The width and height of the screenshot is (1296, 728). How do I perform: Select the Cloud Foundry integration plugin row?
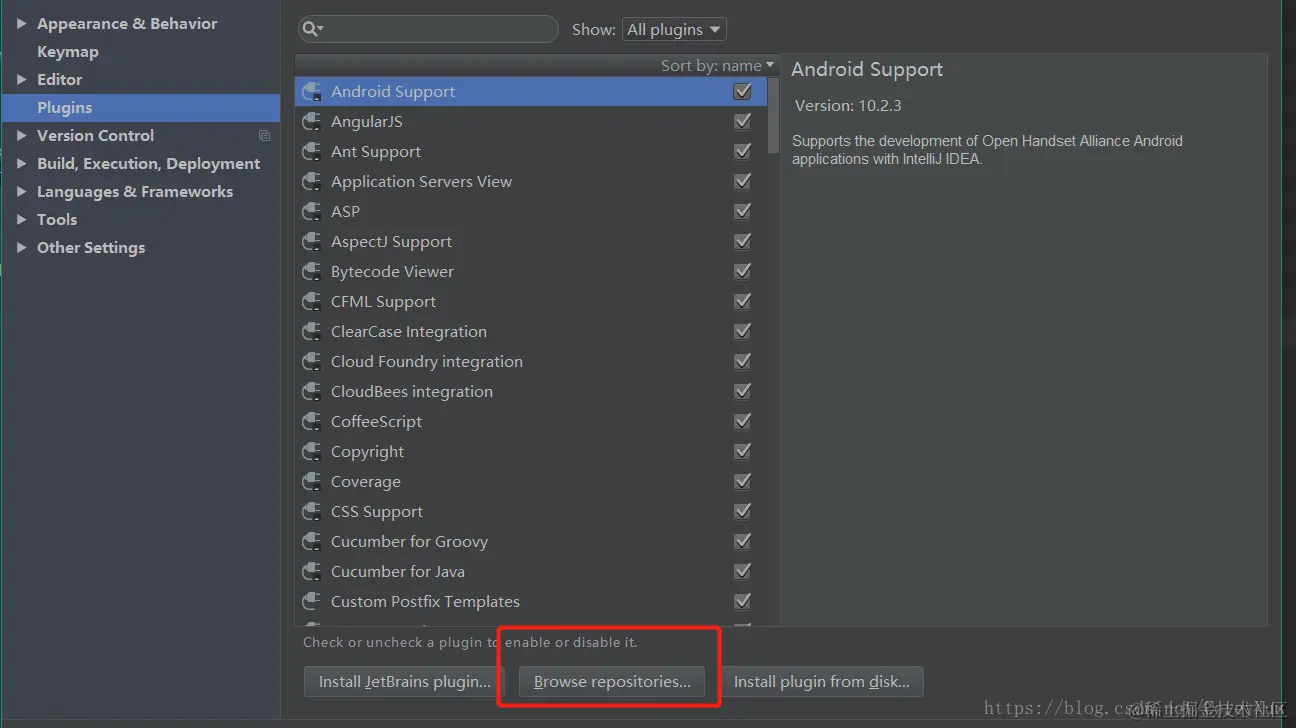coord(530,362)
